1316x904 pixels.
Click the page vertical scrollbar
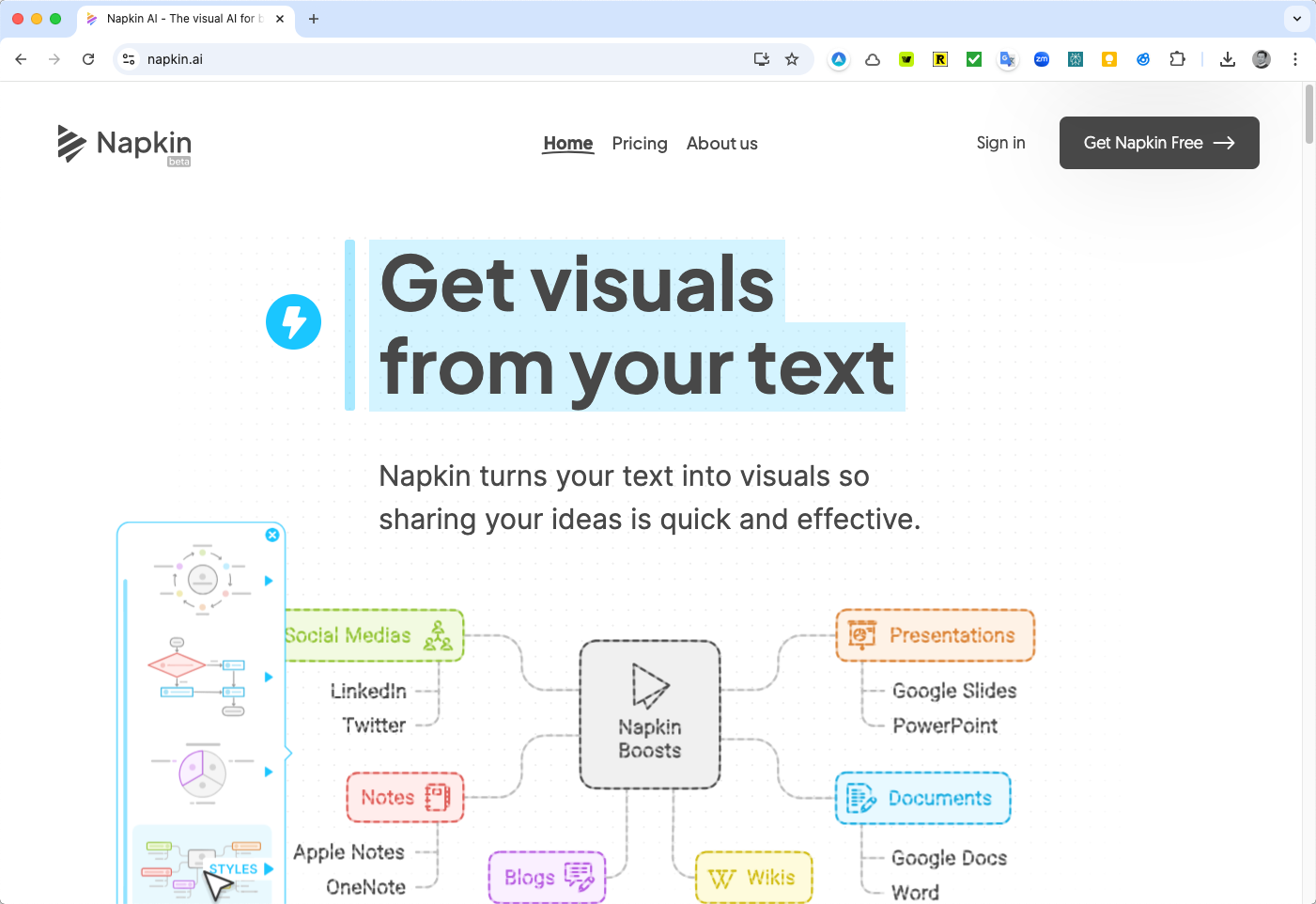(x=1308, y=115)
